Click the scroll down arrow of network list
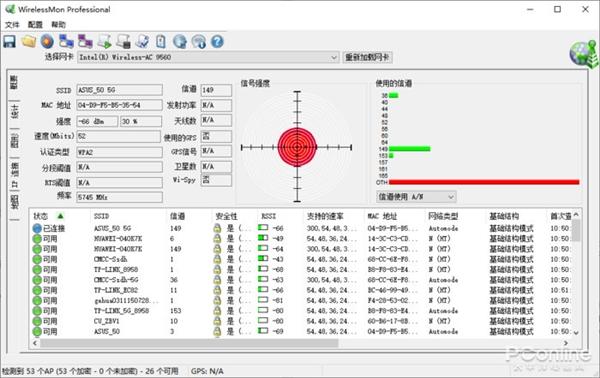Screen dimensions: 600x378 [576, 333]
